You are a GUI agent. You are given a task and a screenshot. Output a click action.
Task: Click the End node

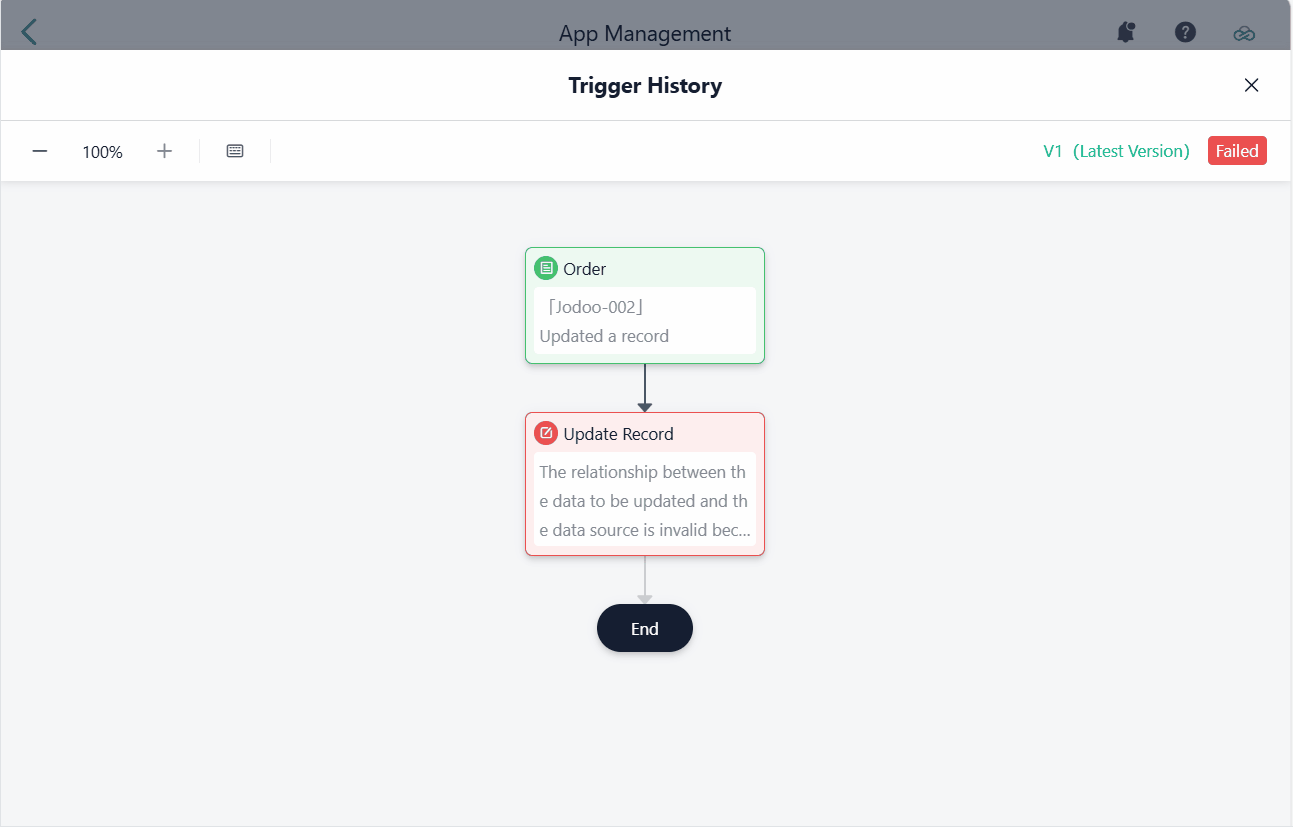[x=645, y=628]
